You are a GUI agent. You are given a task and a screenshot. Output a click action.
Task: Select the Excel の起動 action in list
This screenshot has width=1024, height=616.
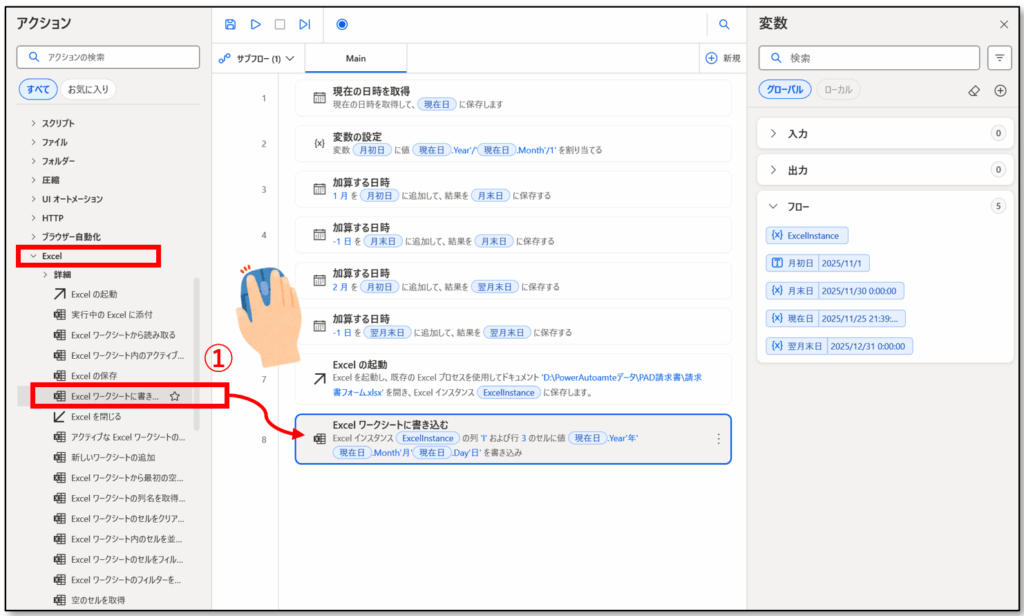click(x=93, y=293)
